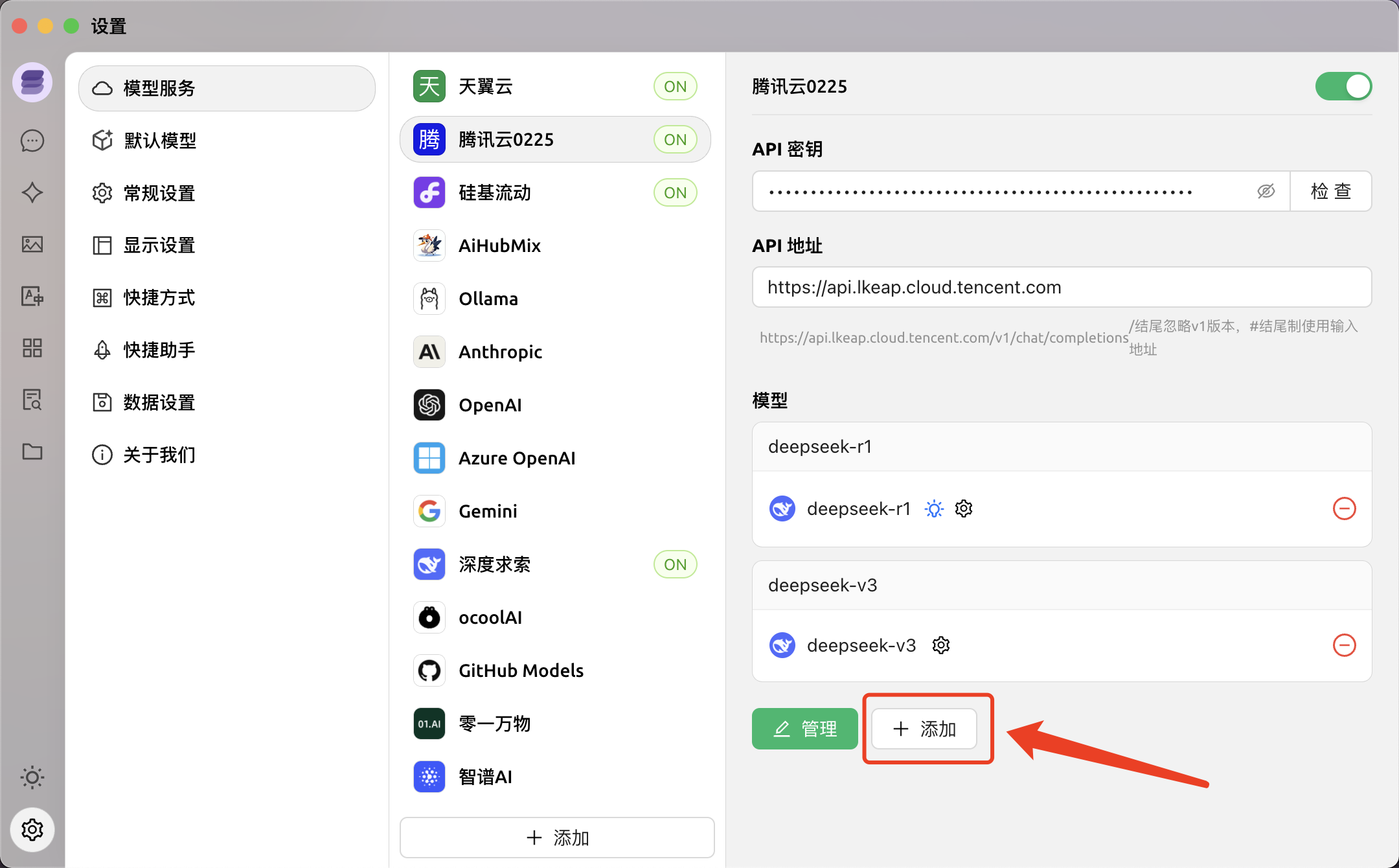Open the image painting sidebar icon
The image size is (1399, 868).
coord(32,244)
